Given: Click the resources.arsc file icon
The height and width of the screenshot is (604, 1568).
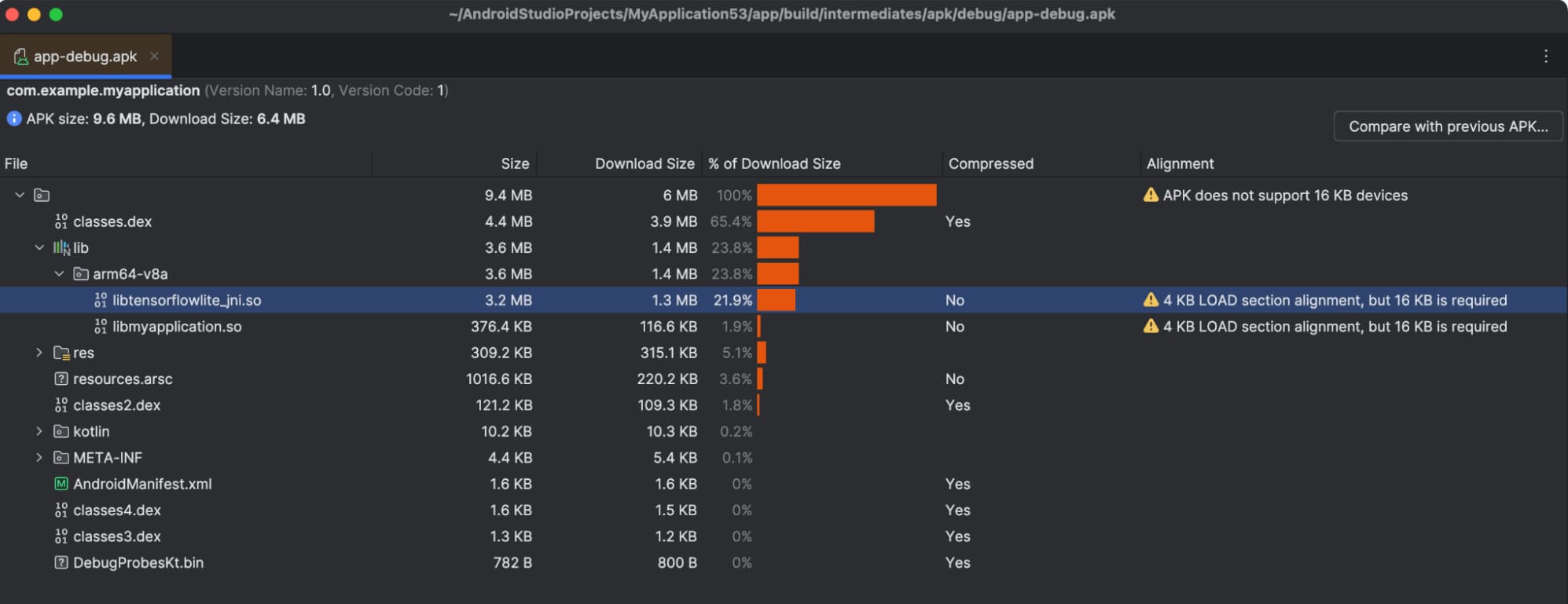Looking at the screenshot, I should coord(61,379).
